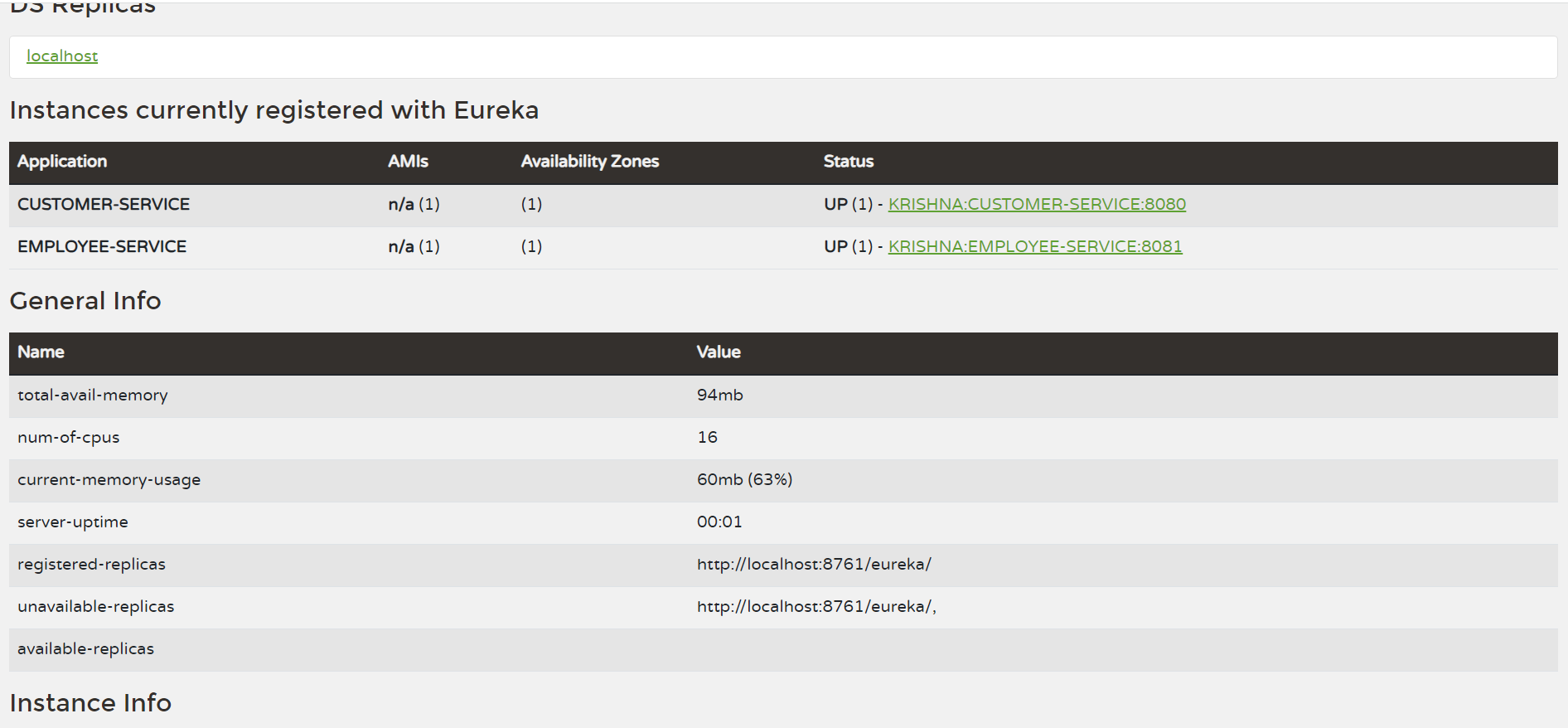Click the server-uptime row label
This screenshot has width=1568, height=728.
coord(72,522)
